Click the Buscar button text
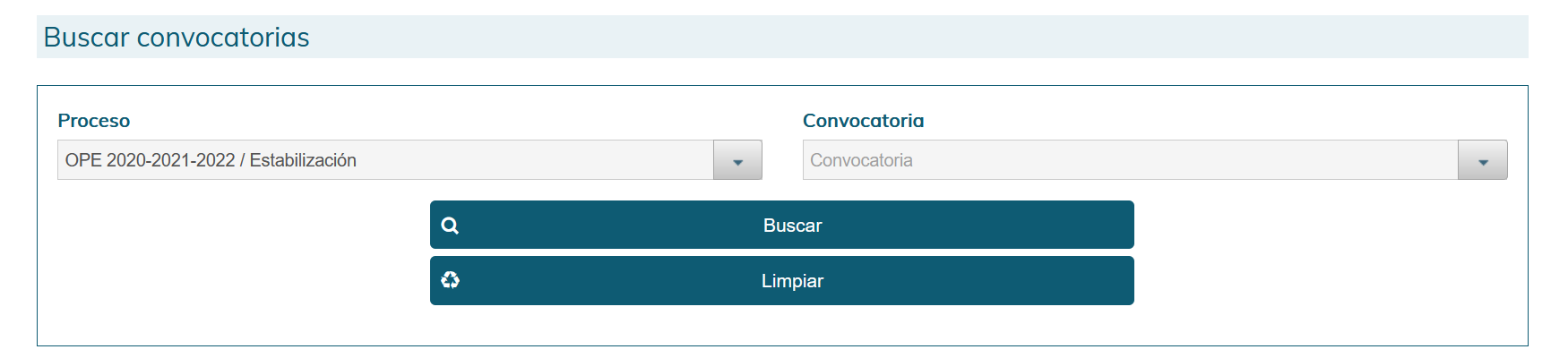The image size is (1568, 358). (792, 226)
